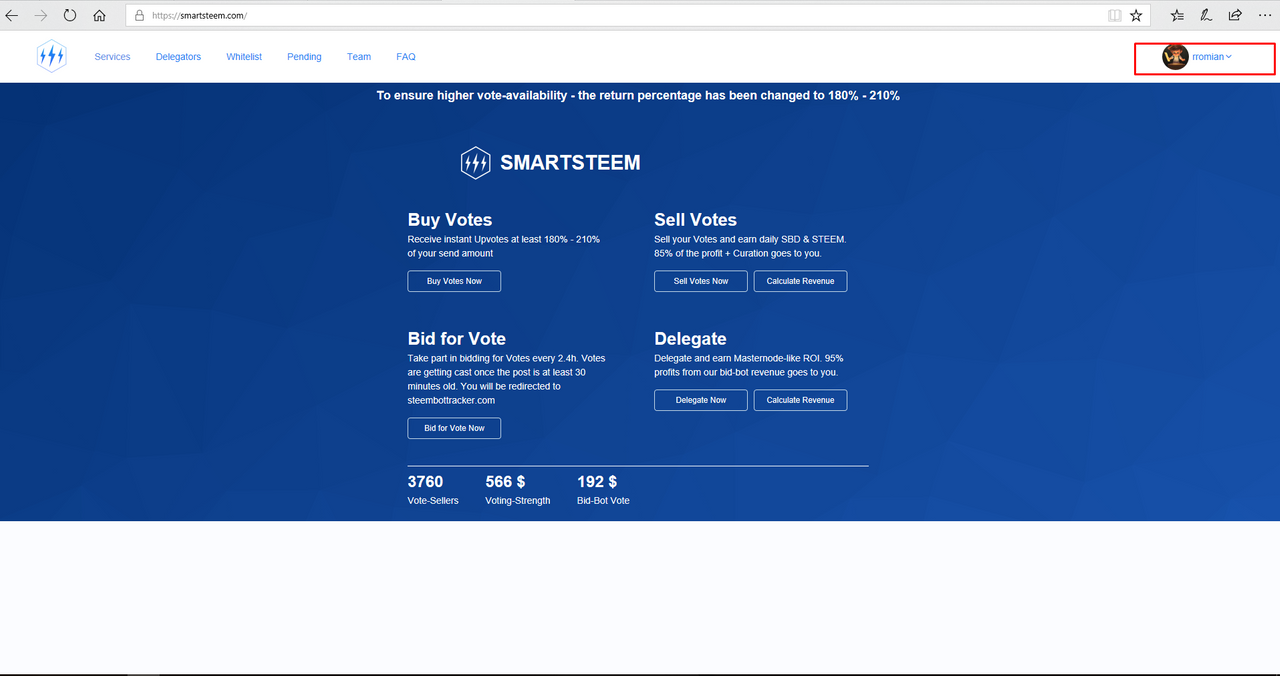Click the Smartsteem logo in the navbar
Image resolution: width=1280 pixels, height=676 pixels.
[x=51, y=57]
